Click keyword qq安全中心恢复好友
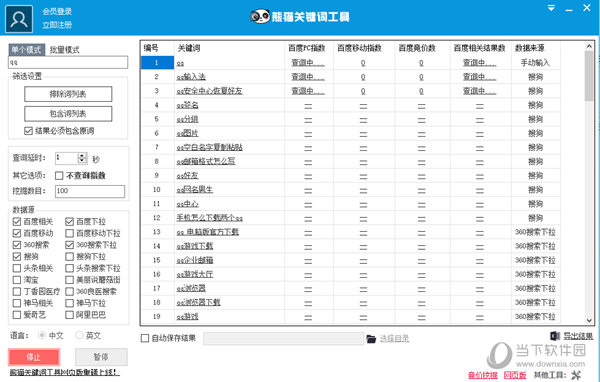Viewport: 600px width, 382px height. tap(209, 91)
